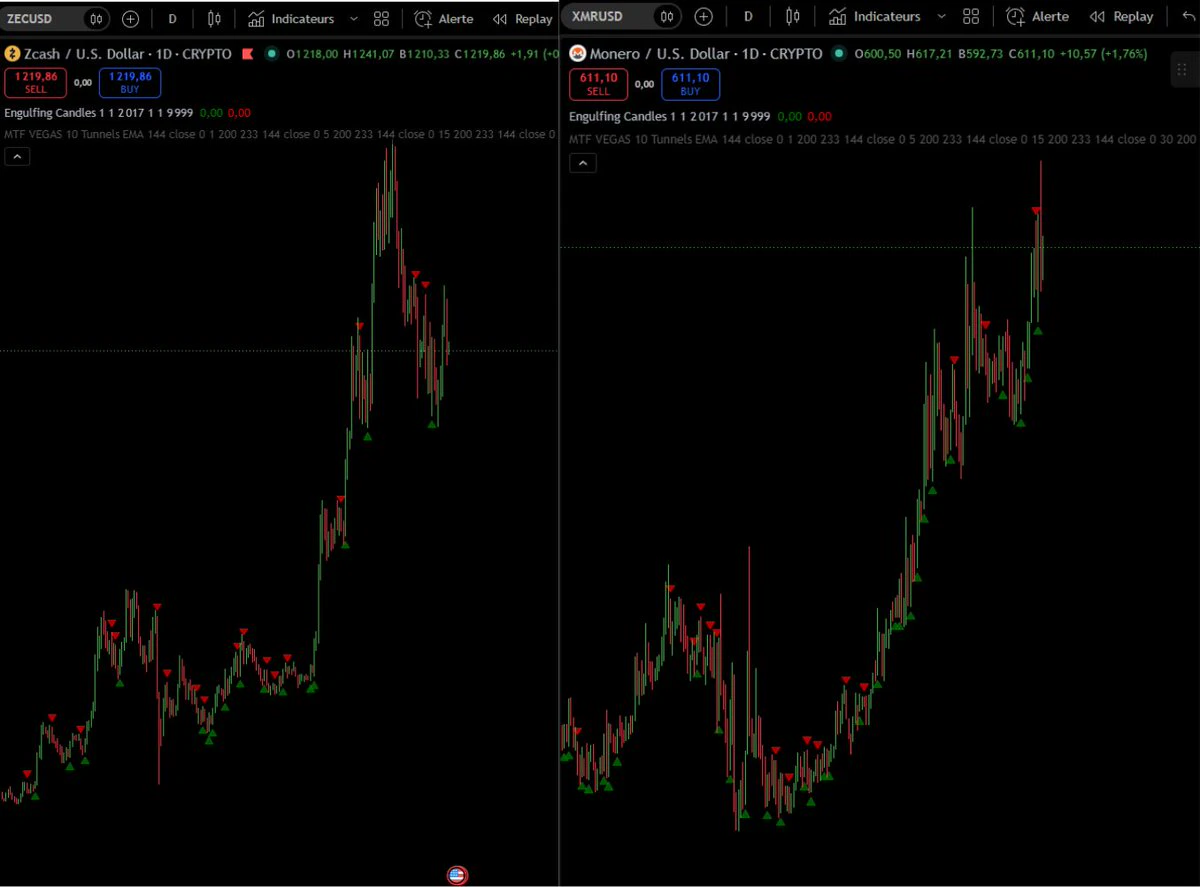Select the MTF VEGAS 10 Tunnels indicator on Zcash

point(280,134)
